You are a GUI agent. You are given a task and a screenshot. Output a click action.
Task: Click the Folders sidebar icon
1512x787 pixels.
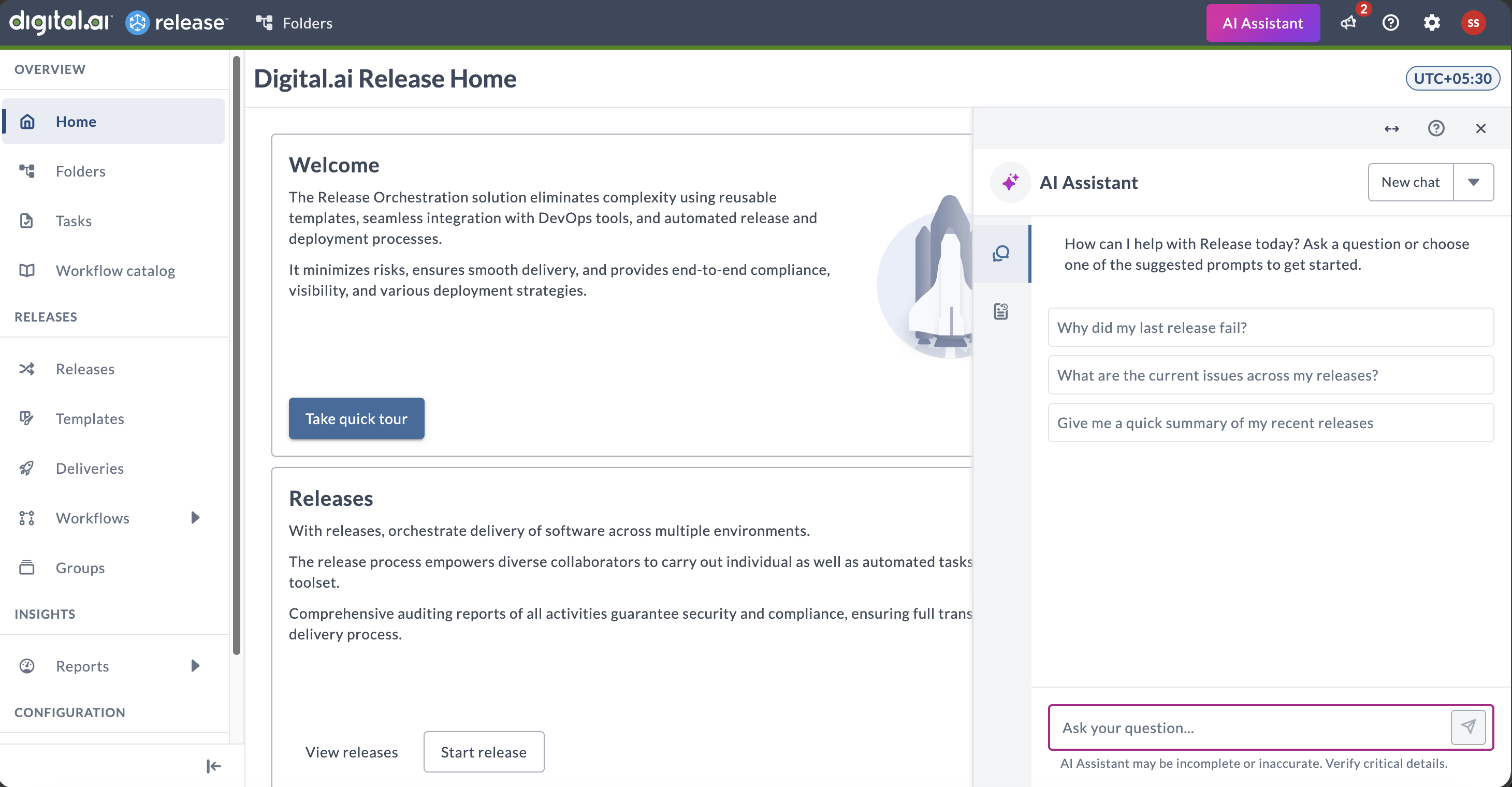(x=27, y=171)
